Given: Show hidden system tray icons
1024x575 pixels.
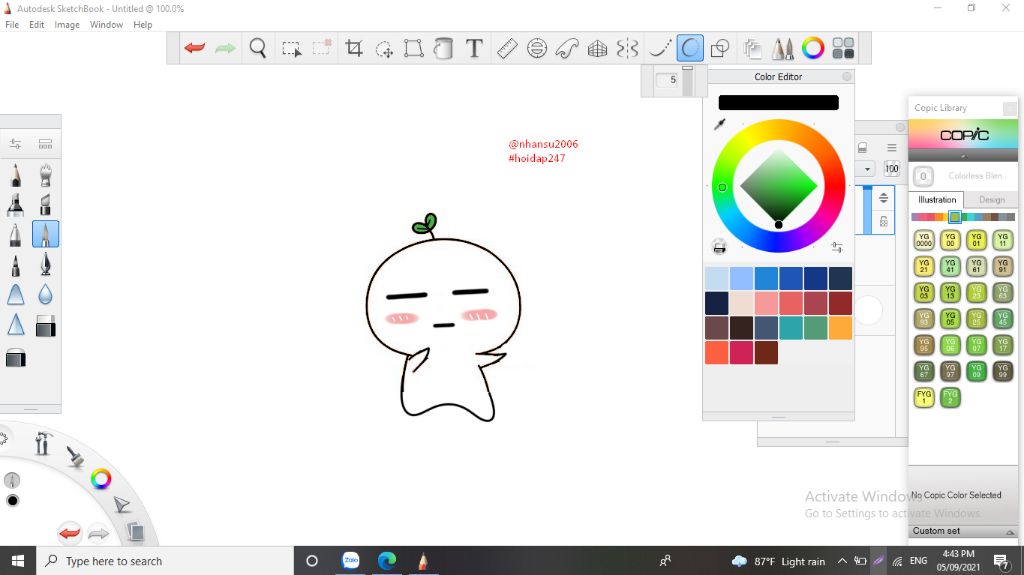Looking at the screenshot, I should click(842, 561).
